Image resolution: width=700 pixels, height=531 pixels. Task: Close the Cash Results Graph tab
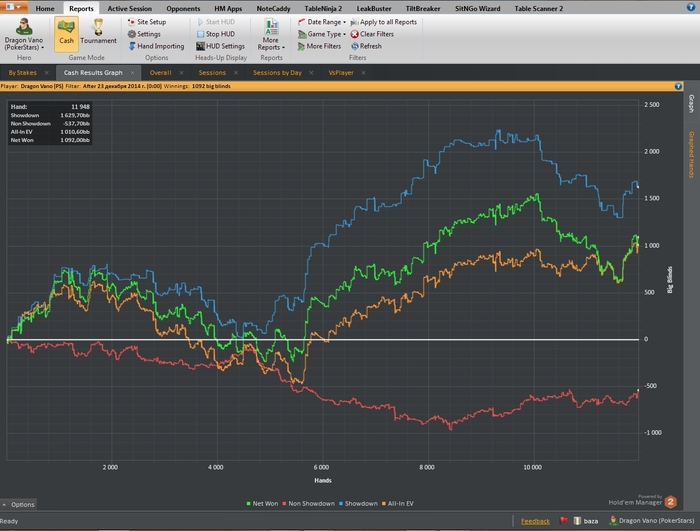pyautogui.click(x=132, y=73)
